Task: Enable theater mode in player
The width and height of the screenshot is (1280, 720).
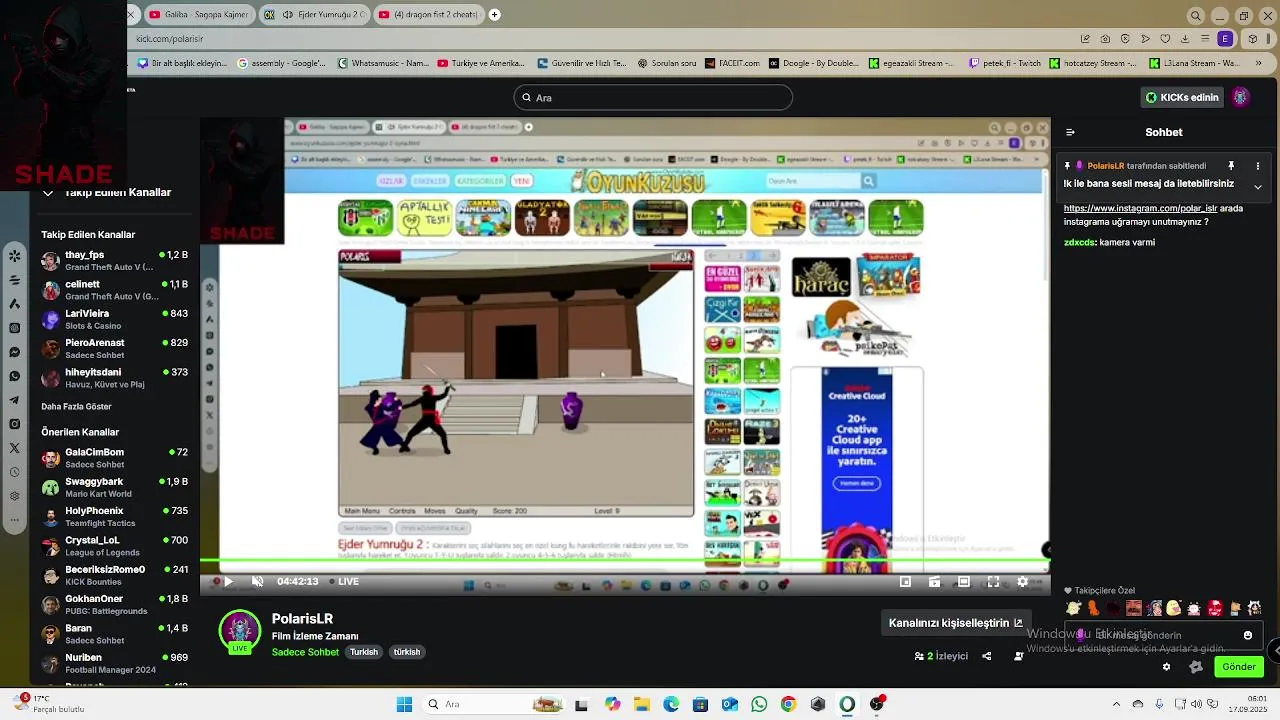Action: click(964, 581)
